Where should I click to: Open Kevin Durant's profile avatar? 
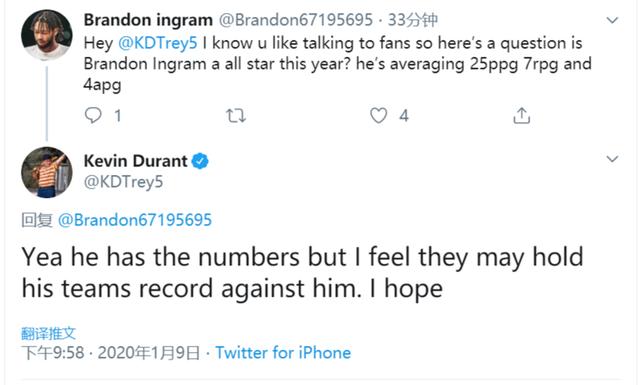(47, 172)
